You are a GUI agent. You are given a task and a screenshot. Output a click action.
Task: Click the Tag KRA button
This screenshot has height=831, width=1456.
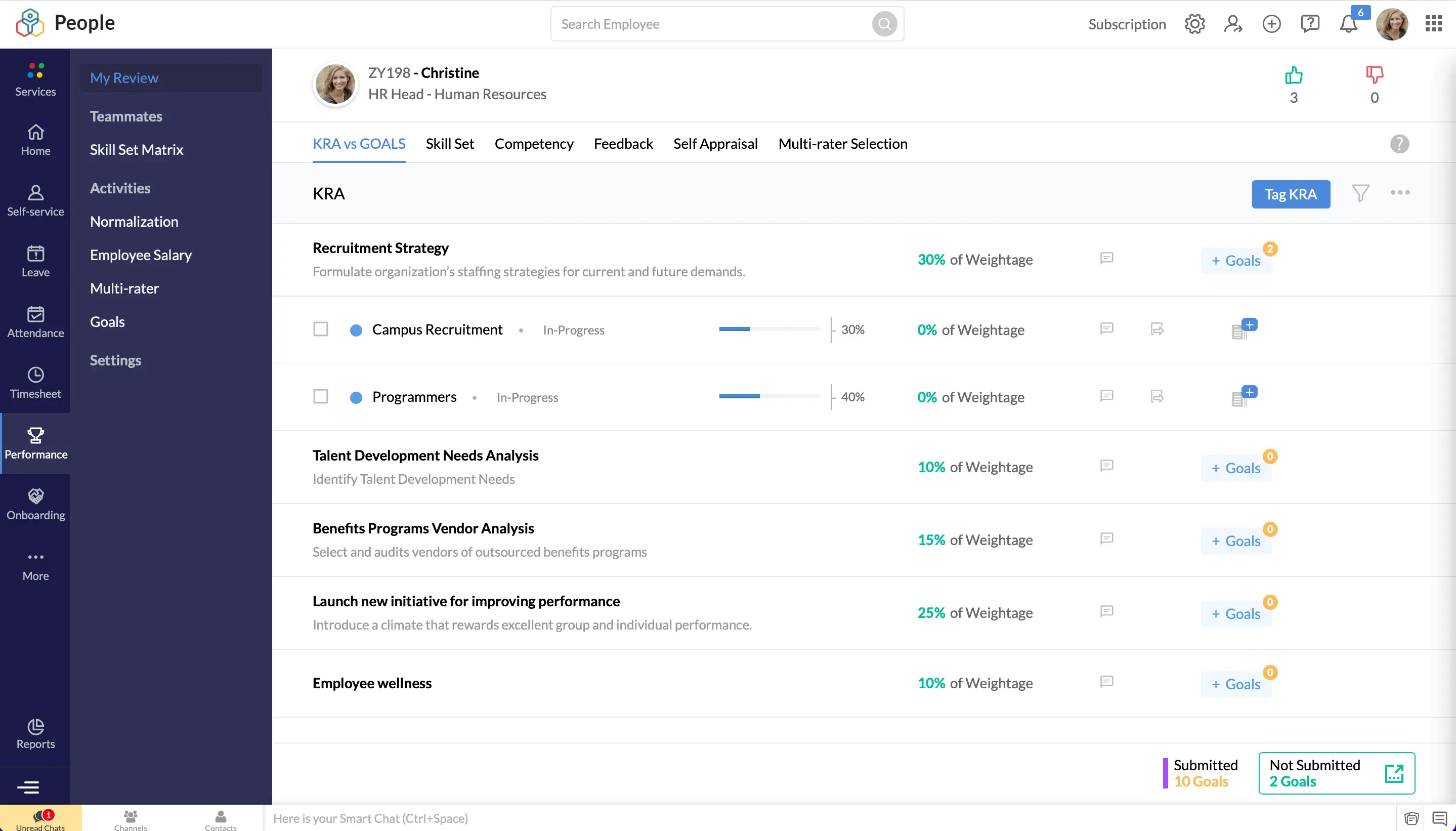(1291, 194)
